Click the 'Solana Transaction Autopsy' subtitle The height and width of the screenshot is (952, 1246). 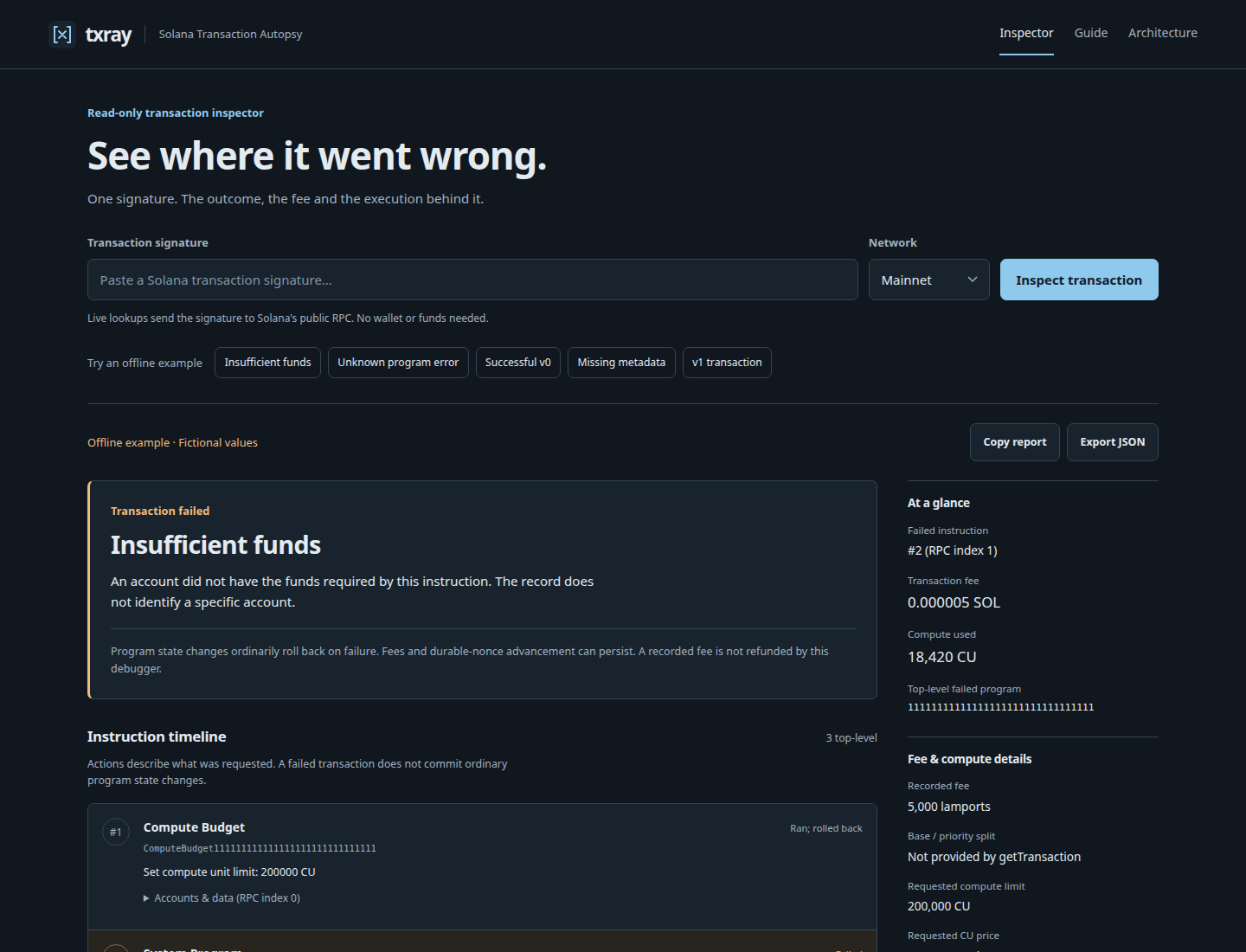click(x=230, y=35)
